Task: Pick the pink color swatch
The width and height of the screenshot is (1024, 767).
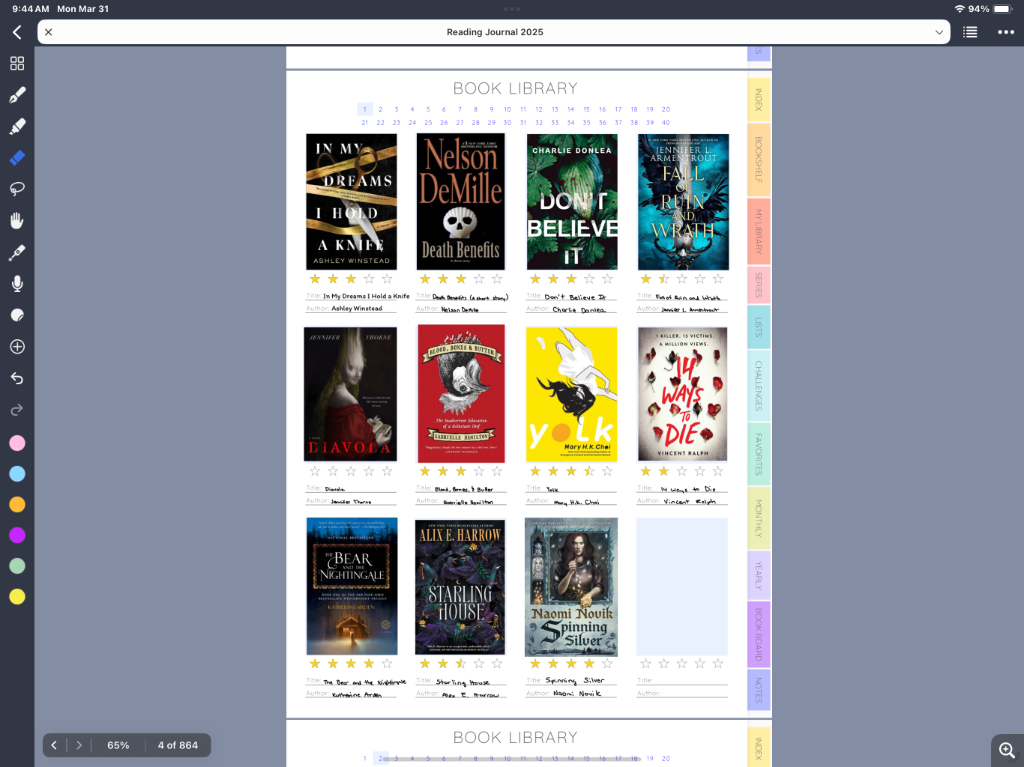Action: click(17, 443)
